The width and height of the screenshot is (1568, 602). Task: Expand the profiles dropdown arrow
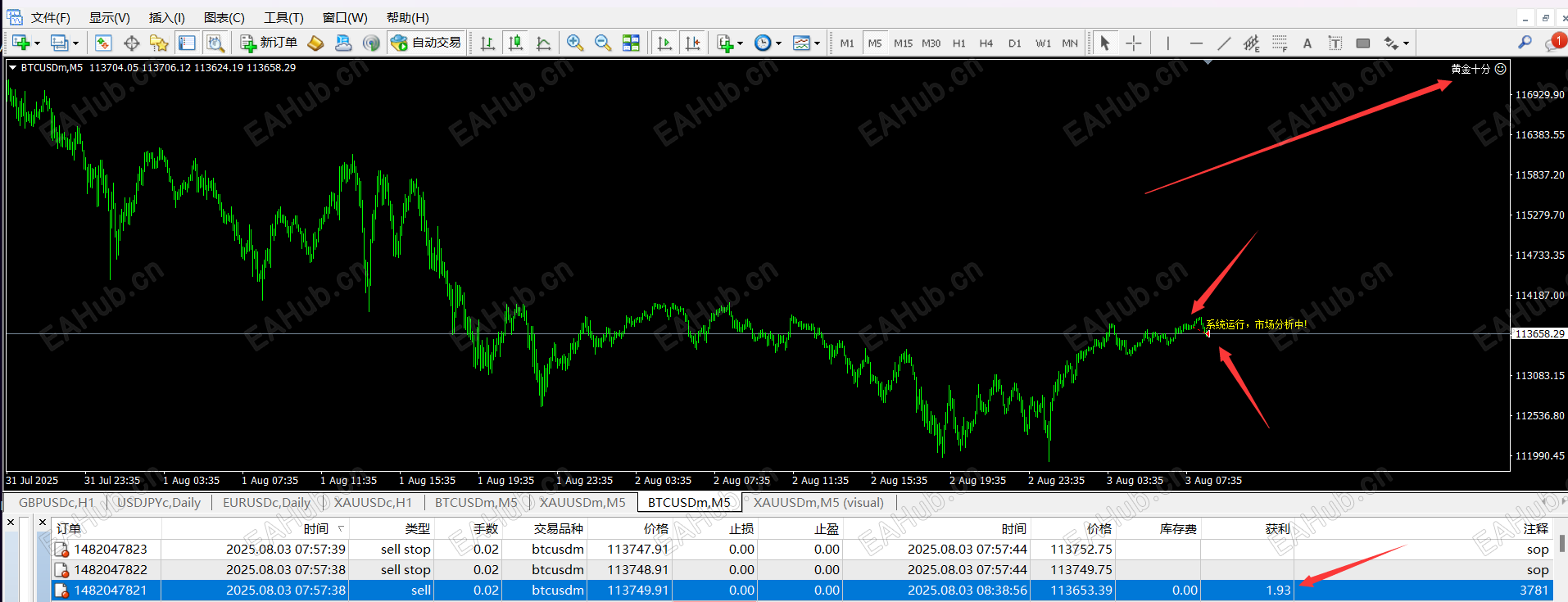click(76, 43)
